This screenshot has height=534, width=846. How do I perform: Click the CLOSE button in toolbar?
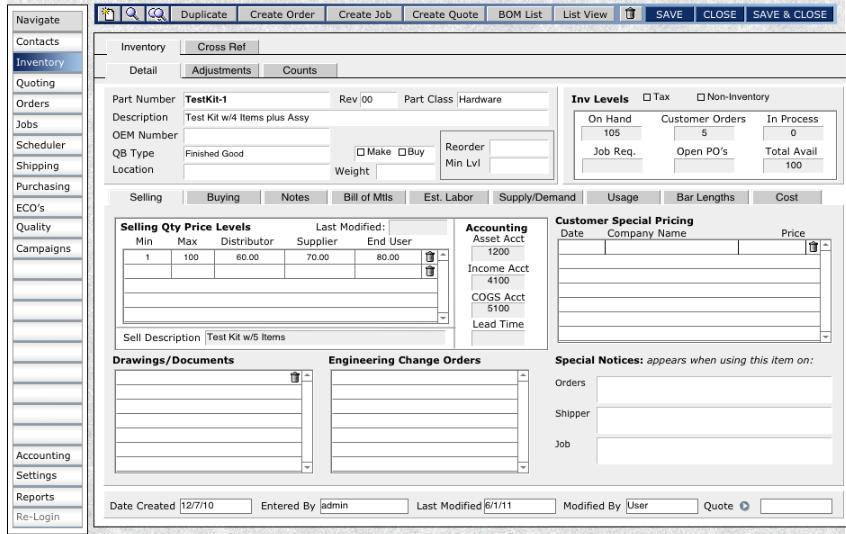tap(720, 15)
